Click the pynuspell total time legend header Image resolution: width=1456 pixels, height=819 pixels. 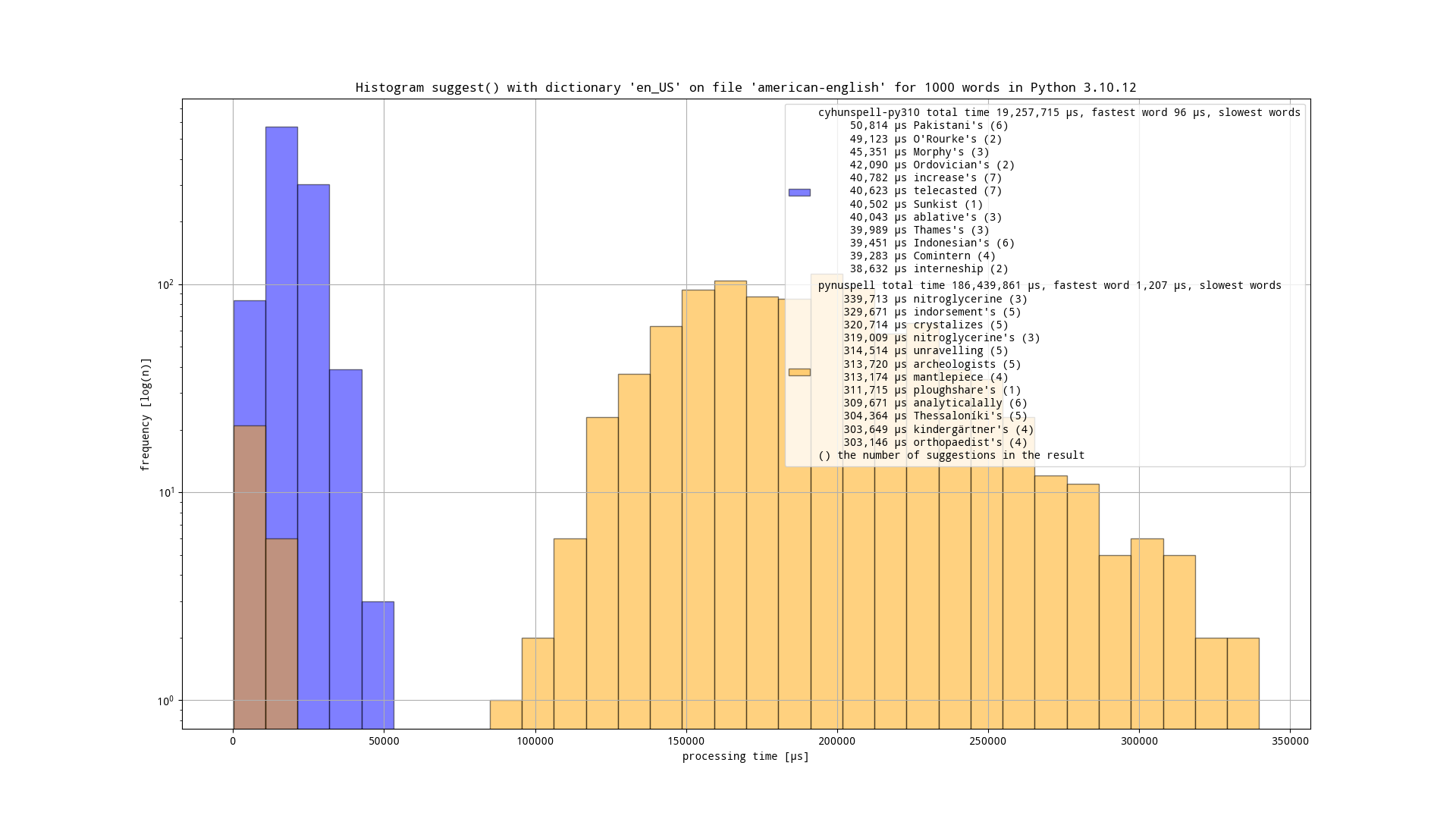tap(1050, 285)
